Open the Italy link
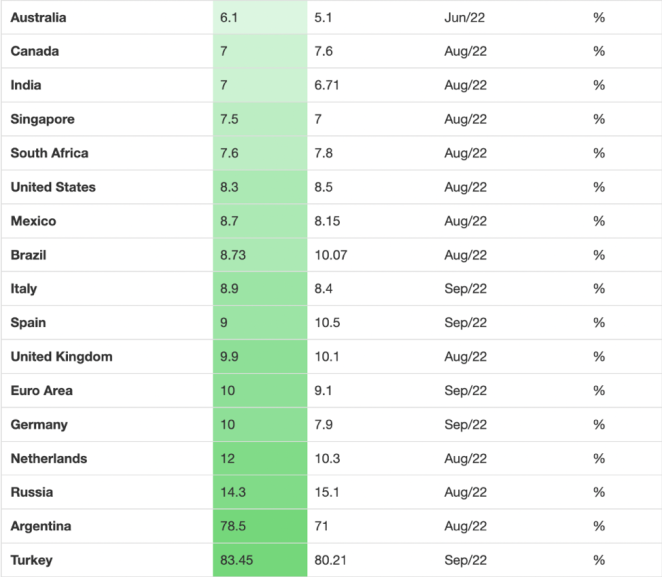This screenshot has width=662, height=577. click(x=24, y=289)
